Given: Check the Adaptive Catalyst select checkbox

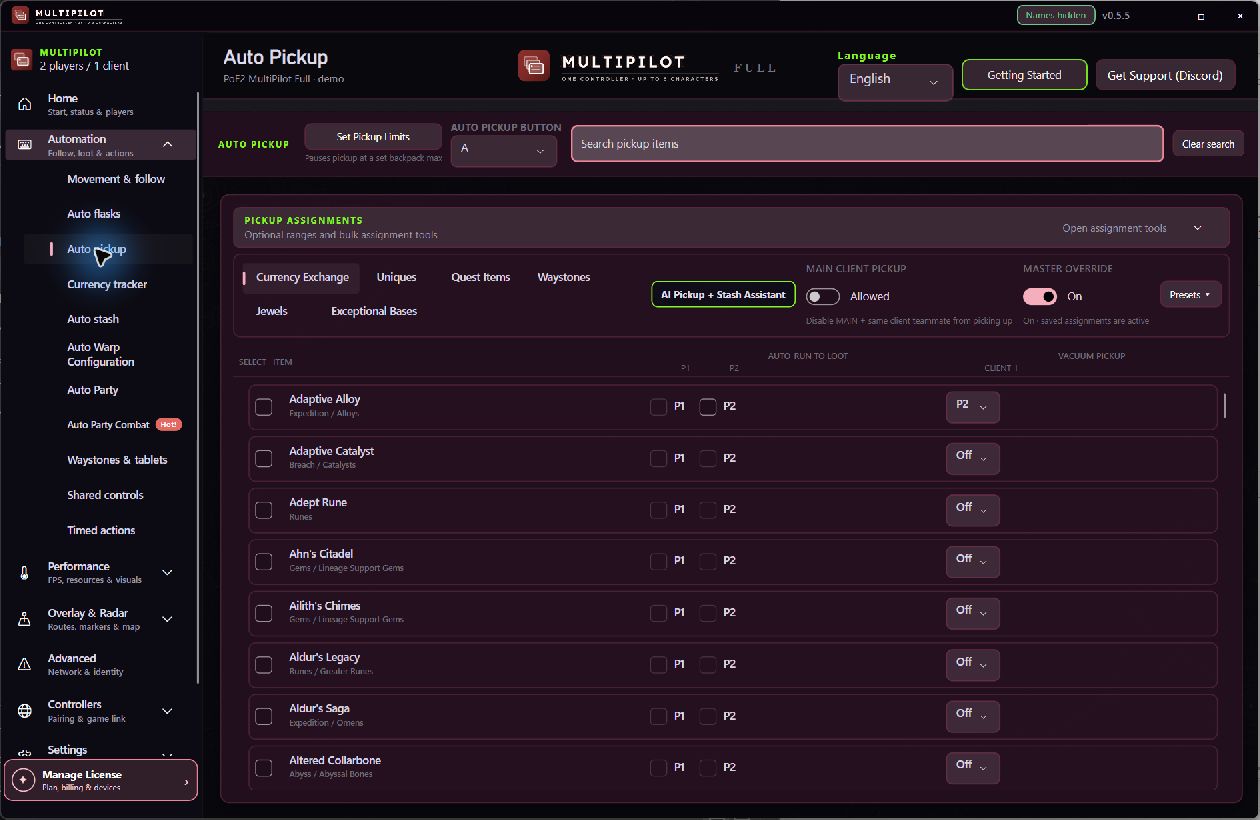Looking at the screenshot, I should [264, 458].
